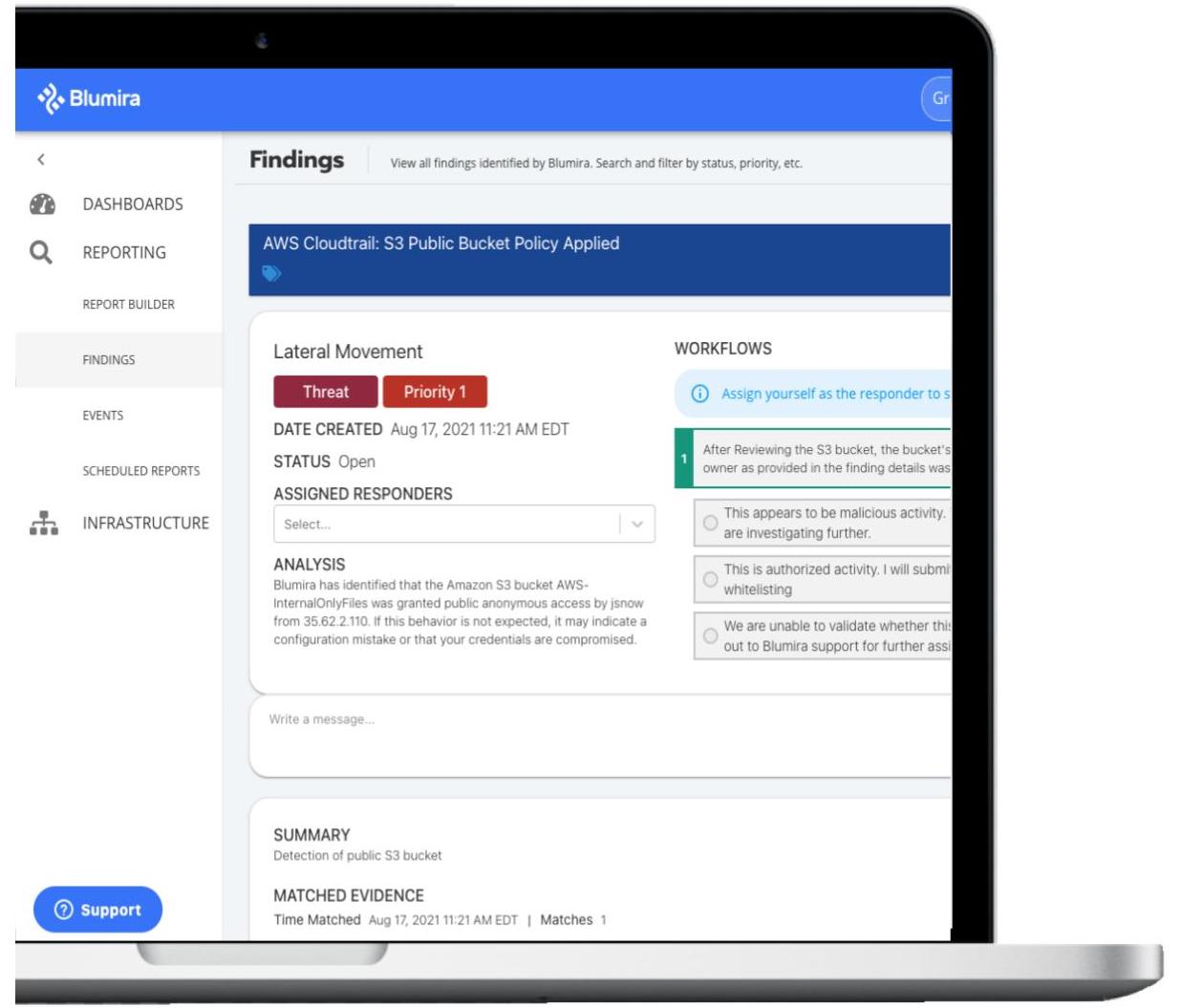1181x1008 pixels.
Task: Click the tags icon under the finding title
Action: click(x=272, y=274)
